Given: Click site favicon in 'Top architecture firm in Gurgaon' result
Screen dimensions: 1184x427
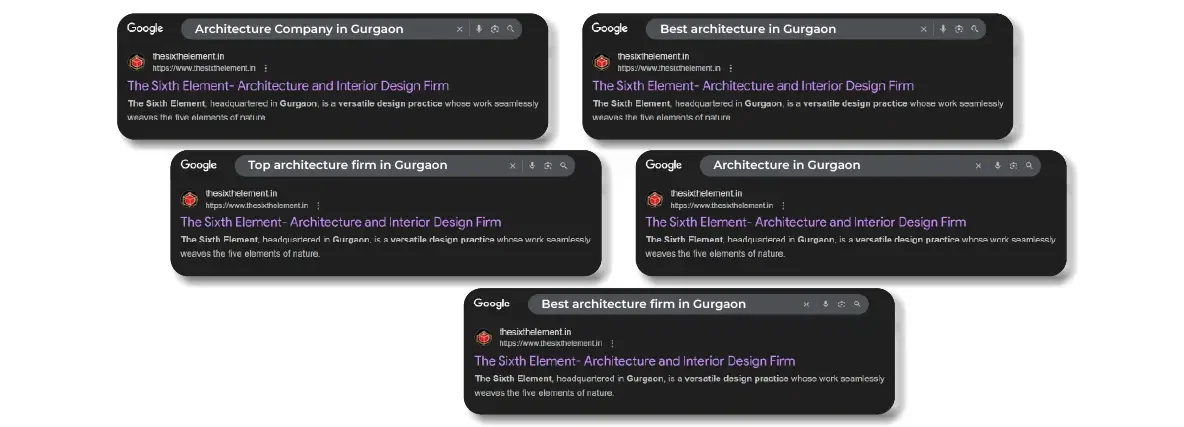Looking at the screenshot, I should (190, 199).
